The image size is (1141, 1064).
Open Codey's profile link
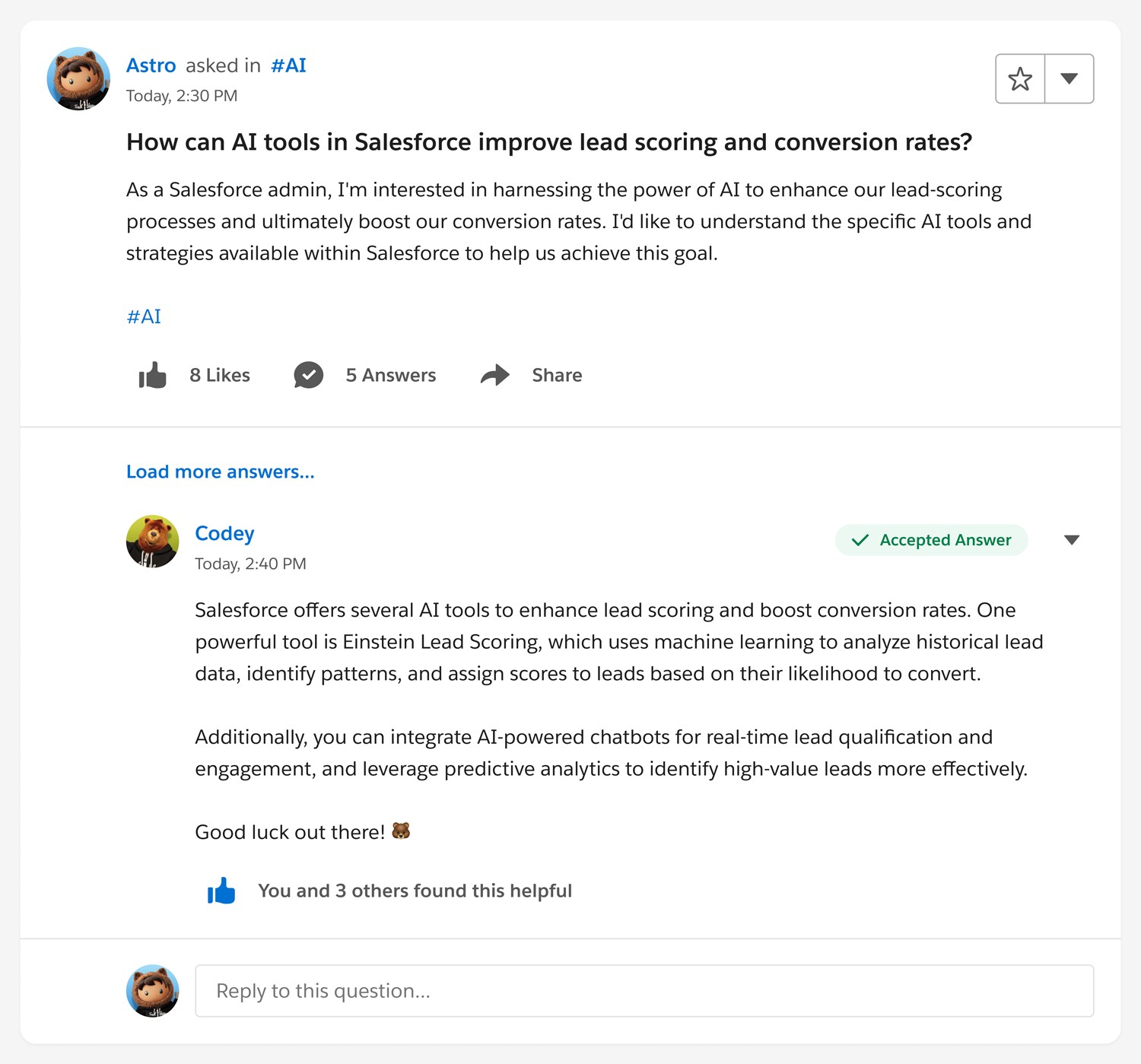click(224, 533)
